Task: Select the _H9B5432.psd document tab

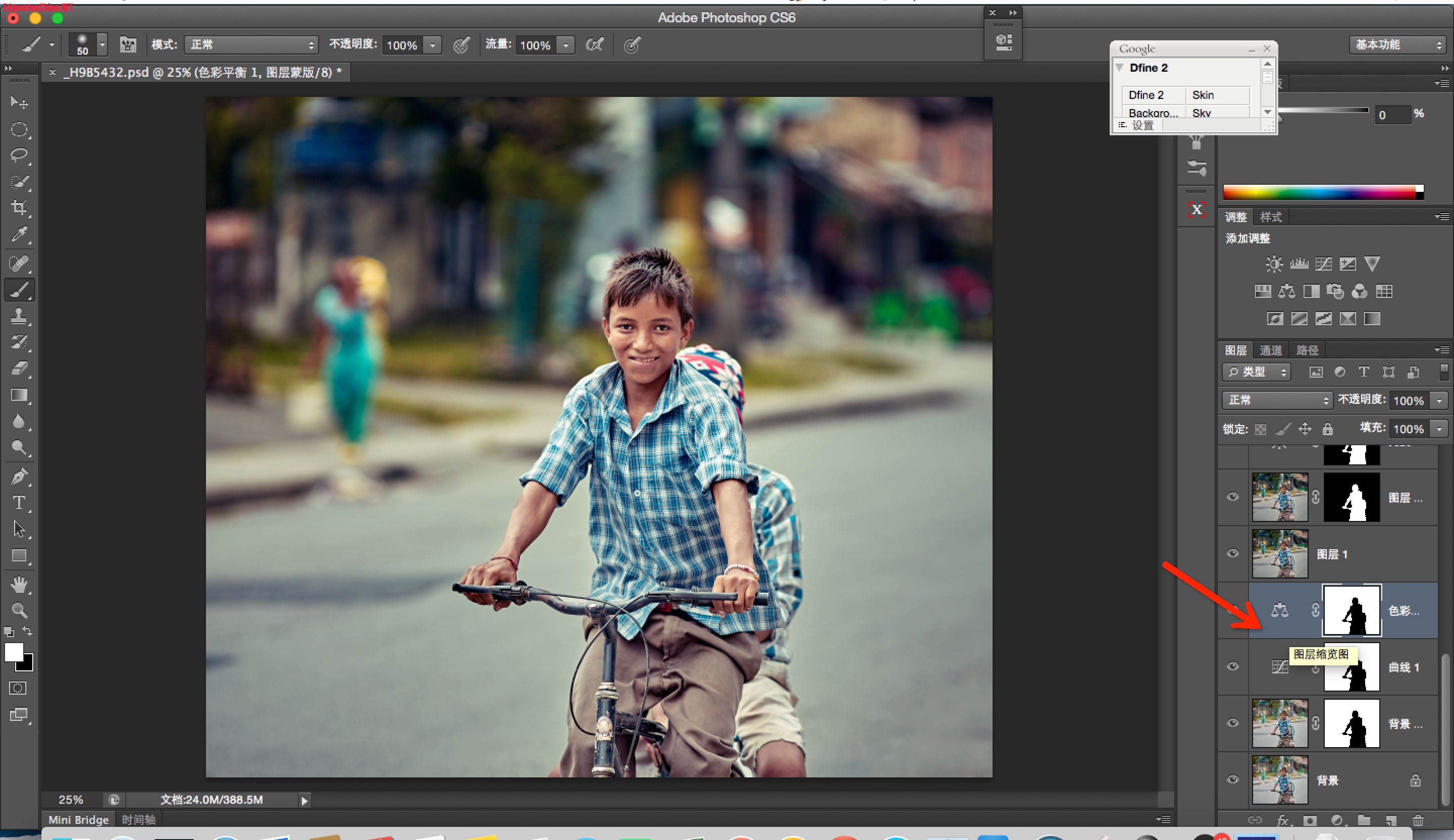Action: pos(196,72)
